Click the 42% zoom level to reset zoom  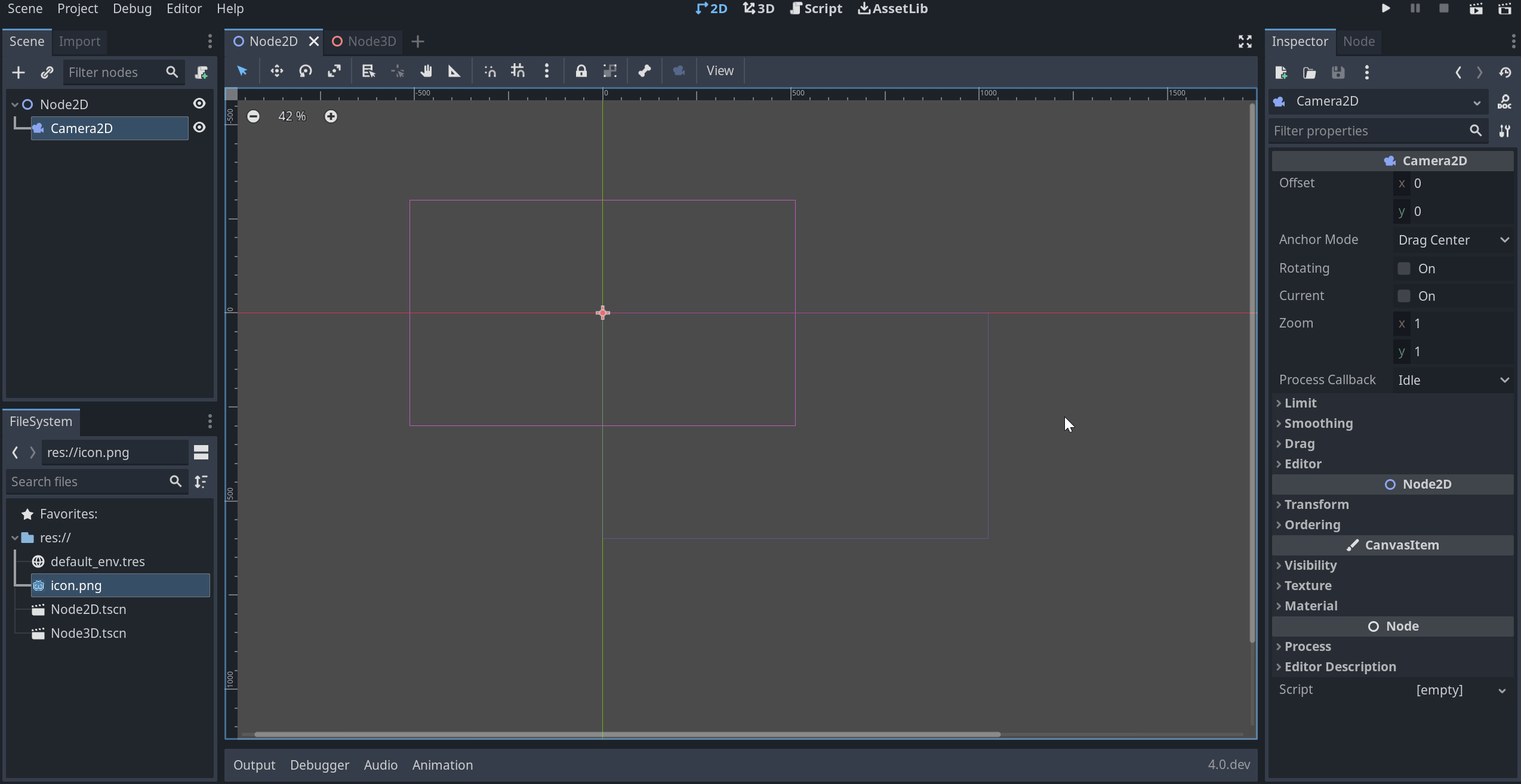pos(291,116)
